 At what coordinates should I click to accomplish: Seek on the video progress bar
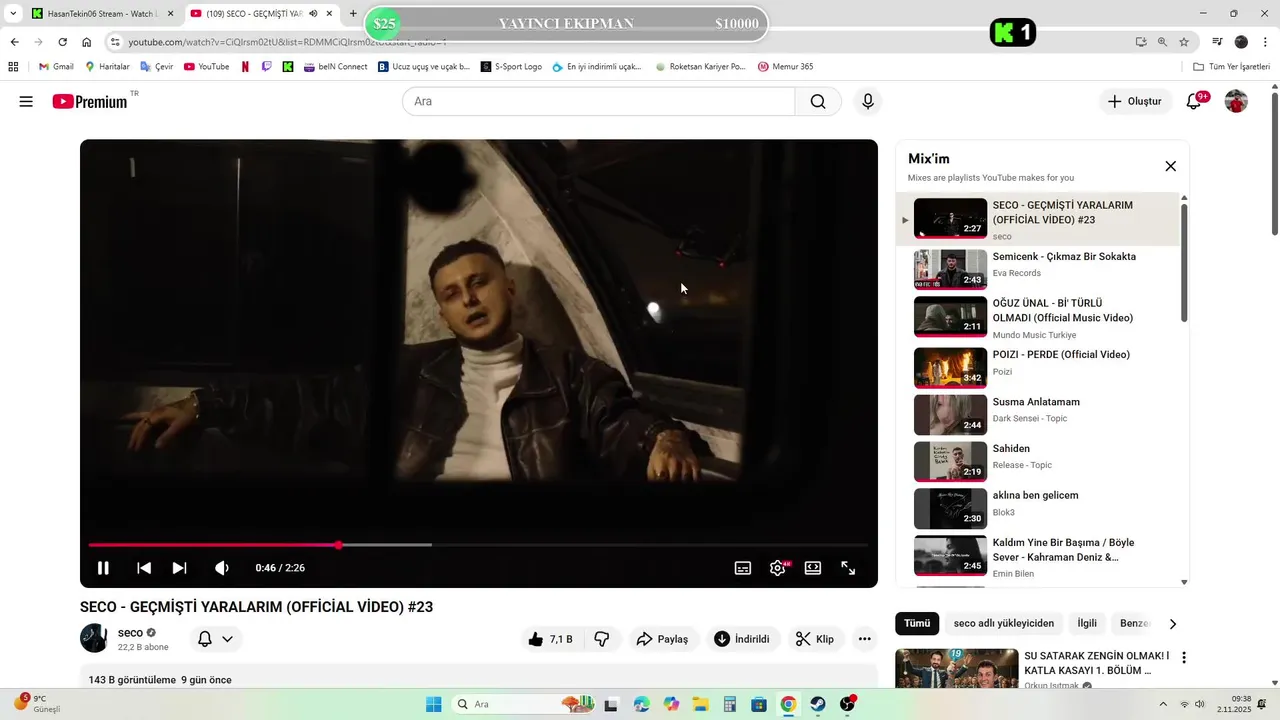[478, 545]
